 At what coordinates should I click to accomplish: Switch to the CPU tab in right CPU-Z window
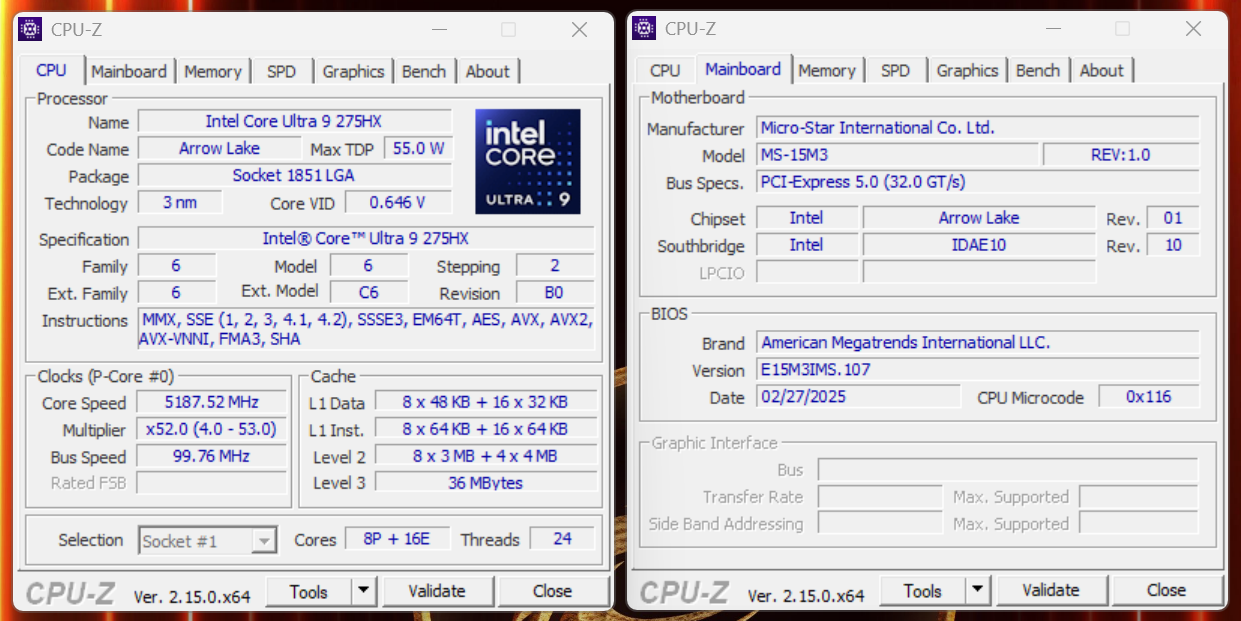coord(665,70)
